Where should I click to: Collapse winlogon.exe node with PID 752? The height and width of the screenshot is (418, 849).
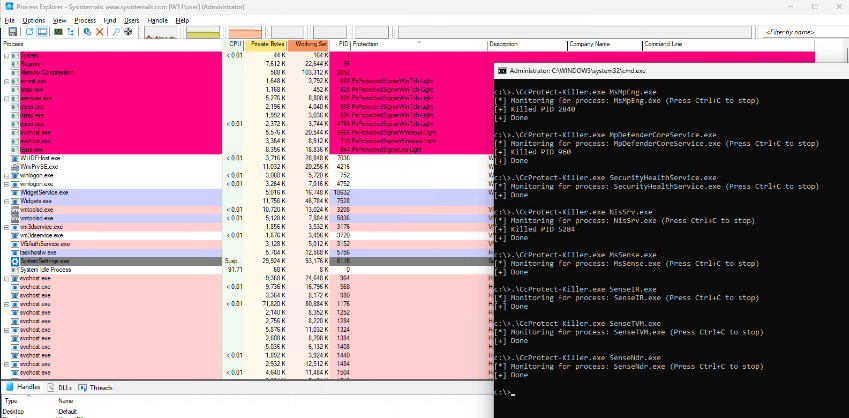tap(6, 175)
